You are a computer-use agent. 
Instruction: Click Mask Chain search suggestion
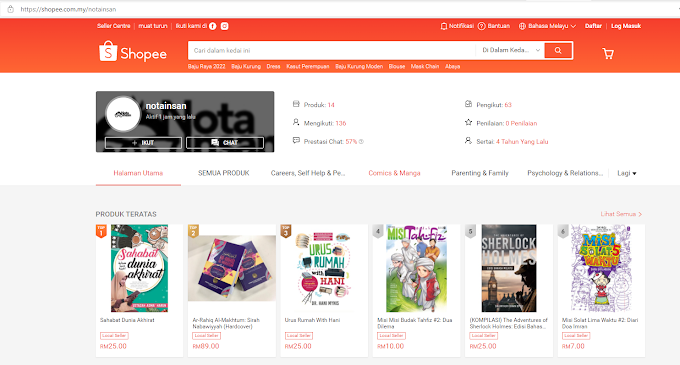[x=425, y=66]
